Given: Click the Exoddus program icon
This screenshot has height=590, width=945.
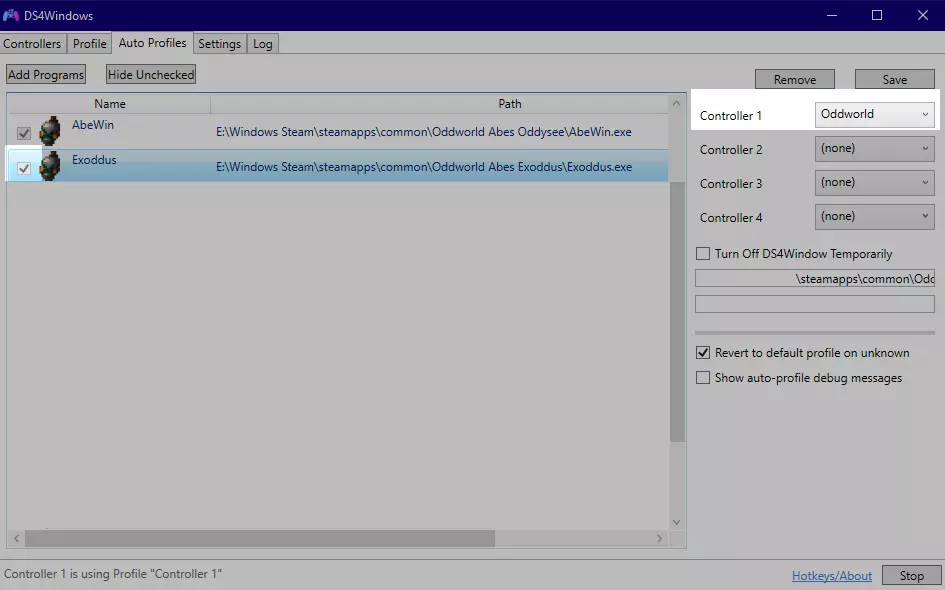Looking at the screenshot, I should click(x=50, y=166).
